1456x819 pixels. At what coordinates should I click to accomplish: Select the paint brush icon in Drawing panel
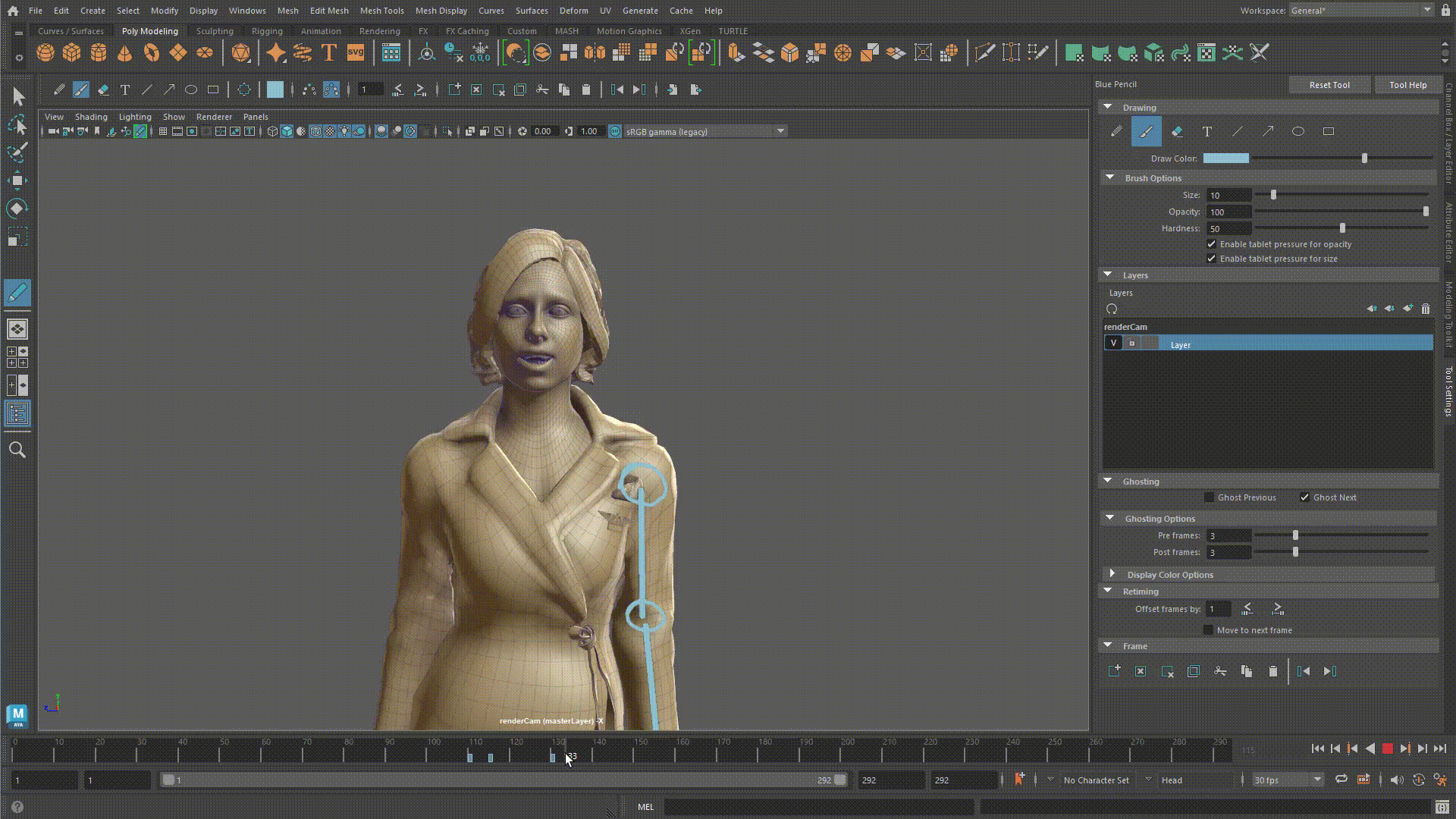pyautogui.click(x=1146, y=131)
